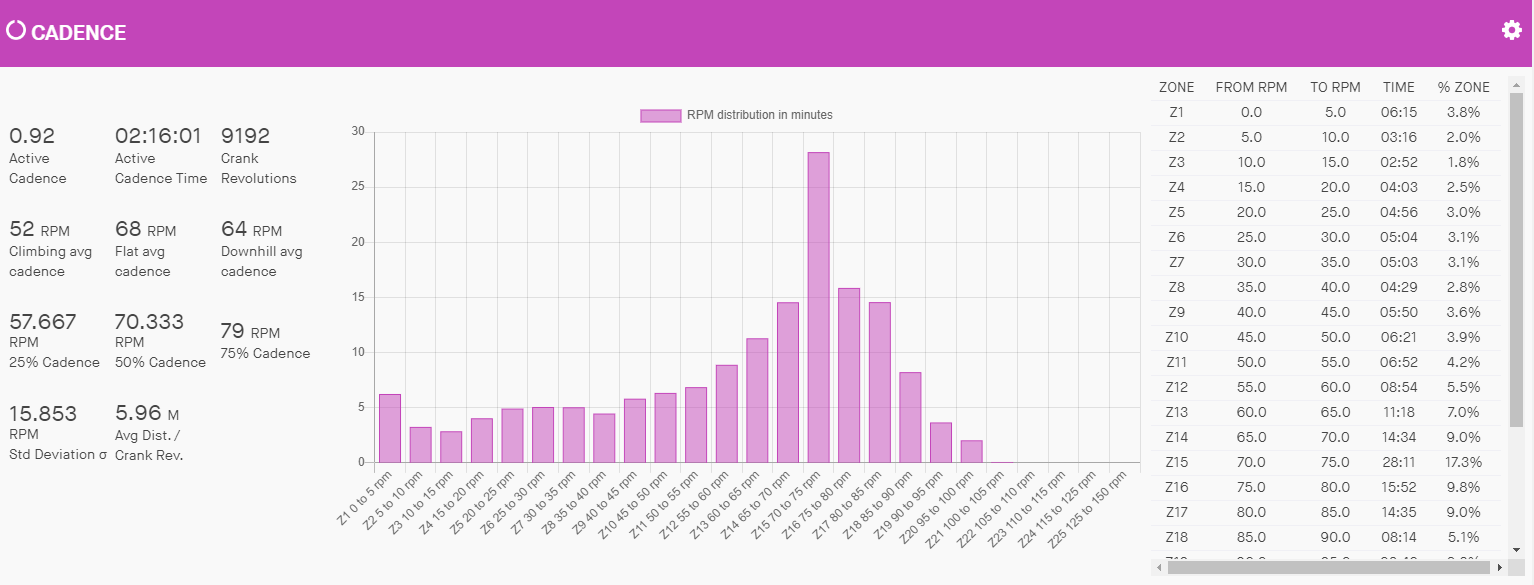Click the Z15 time value 28:11

pos(1399,463)
